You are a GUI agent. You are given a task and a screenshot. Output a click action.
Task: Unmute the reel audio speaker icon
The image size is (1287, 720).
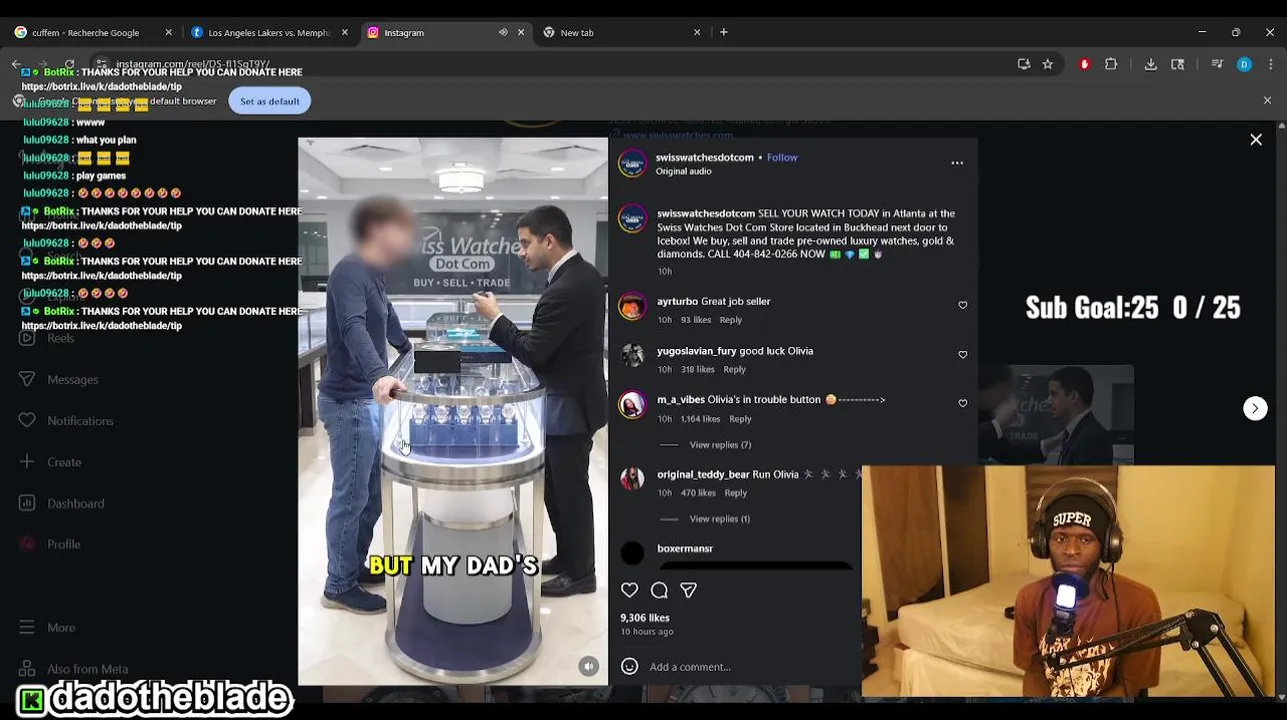(x=589, y=666)
